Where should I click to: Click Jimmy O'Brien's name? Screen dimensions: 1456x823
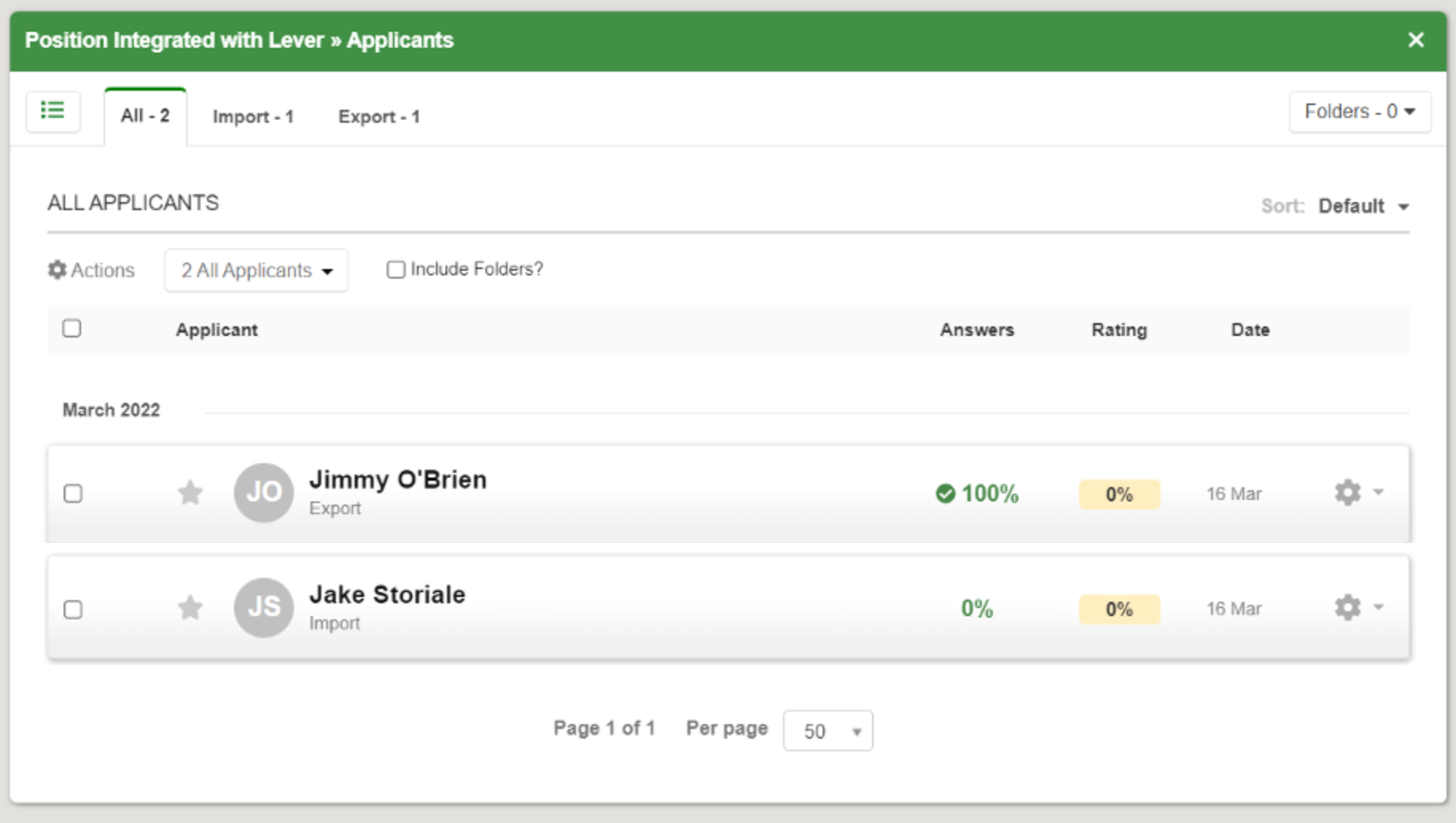399,479
